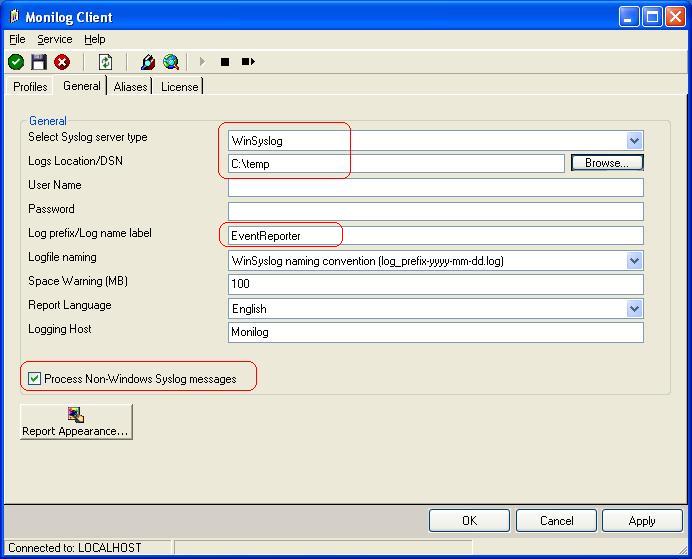This screenshot has height=559, width=692.
Task: Minimize the Monilog Client window
Action: pos(629,17)
